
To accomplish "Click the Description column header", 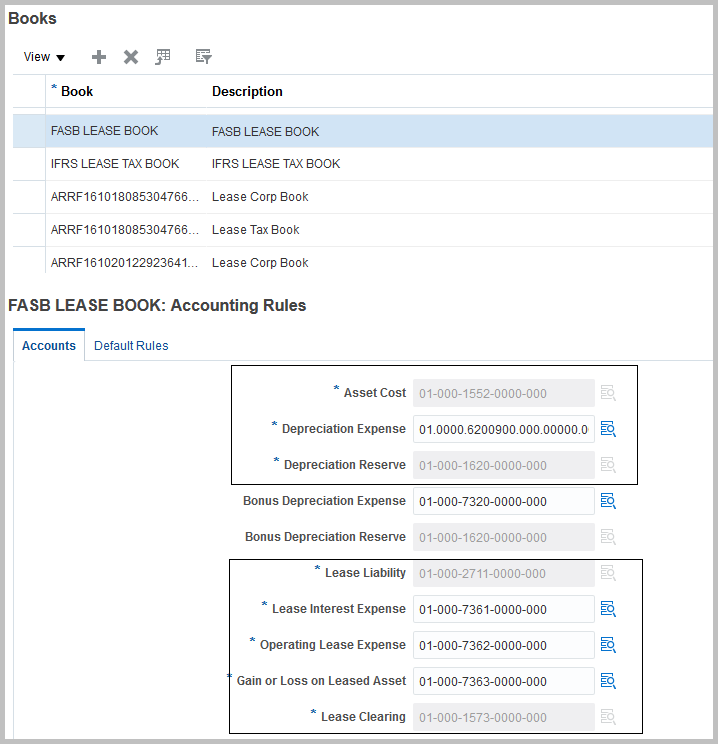I will (x=459, y=91).
